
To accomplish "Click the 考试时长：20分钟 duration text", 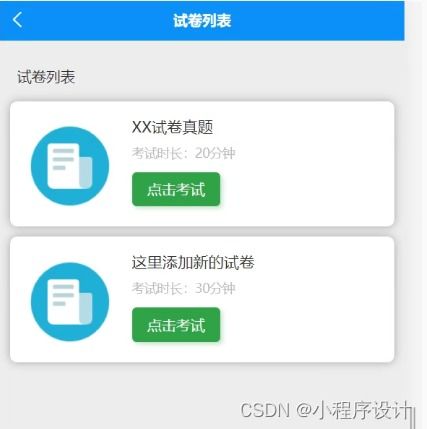I will point(184,153).
